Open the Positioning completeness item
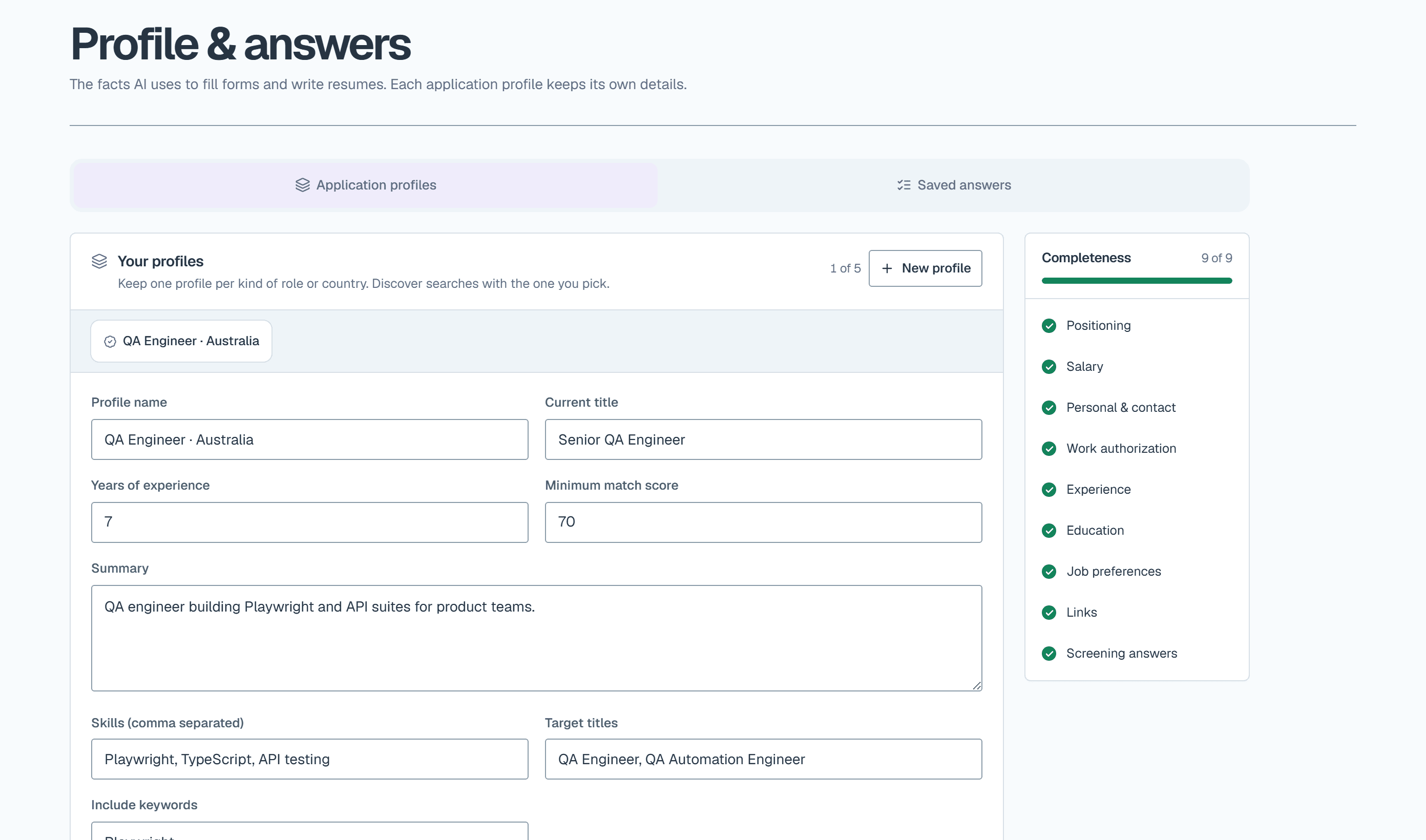Screen dimensions: 1426x840 click(x=1137, y=325)
